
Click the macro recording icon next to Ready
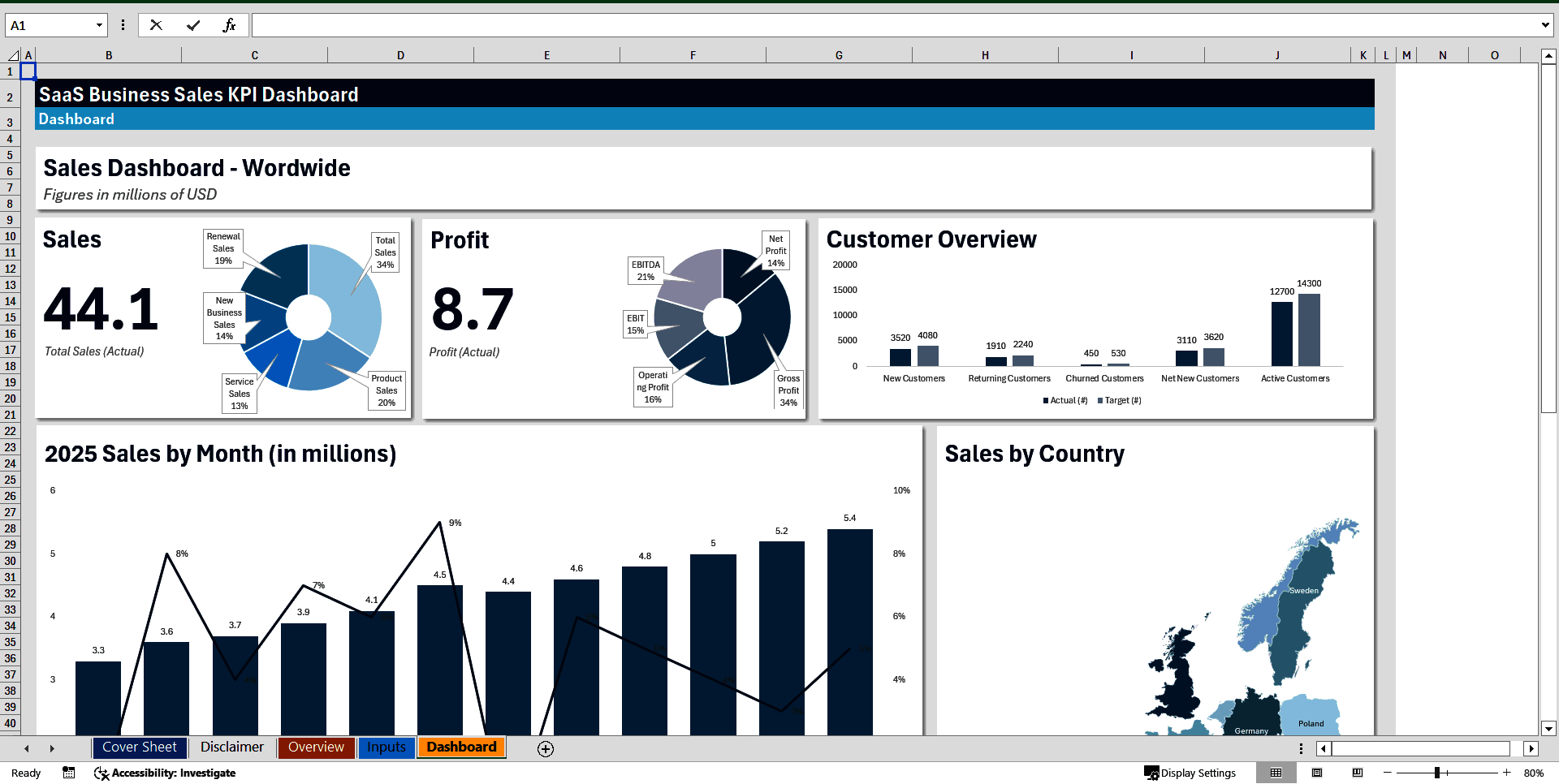(68, 773)
